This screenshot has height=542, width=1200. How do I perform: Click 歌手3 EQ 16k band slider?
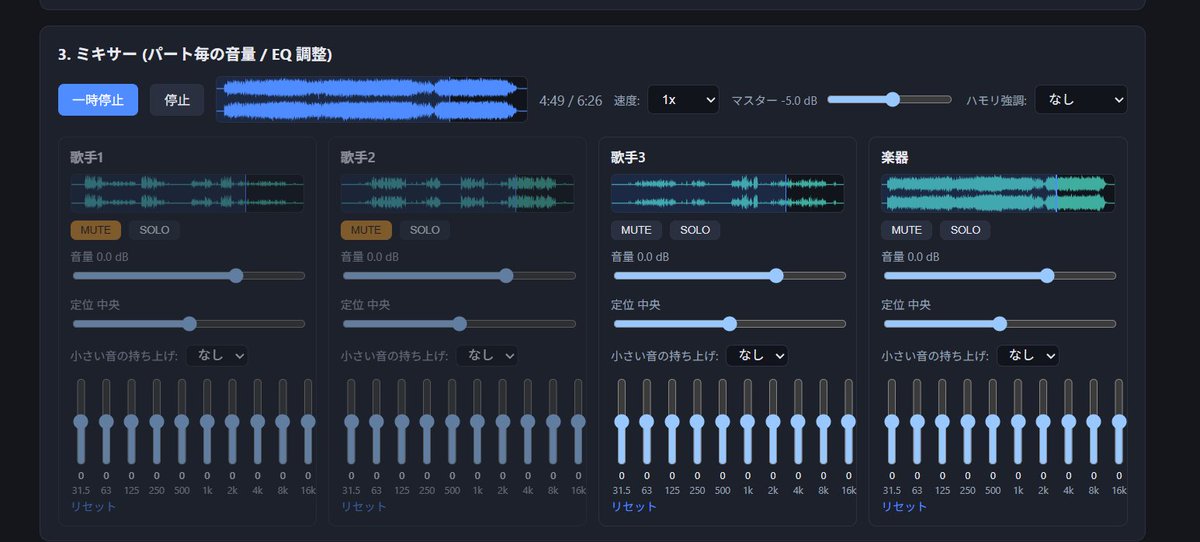coord(848,422)
